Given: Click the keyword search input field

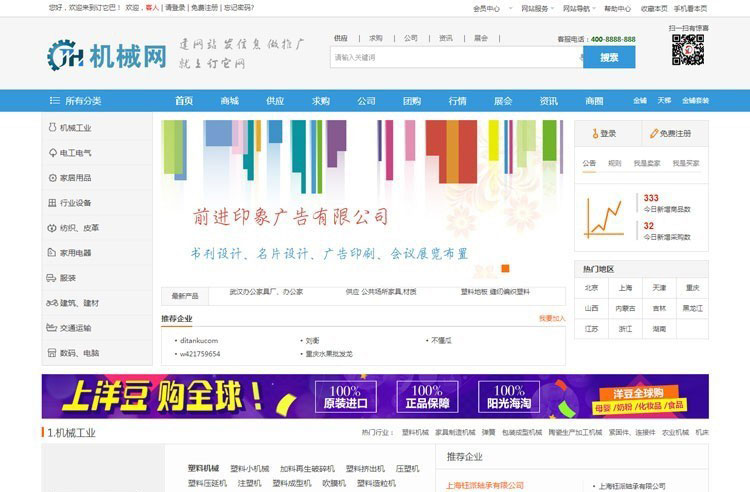Looking at the screenshot, I should [x=456, y=57].
